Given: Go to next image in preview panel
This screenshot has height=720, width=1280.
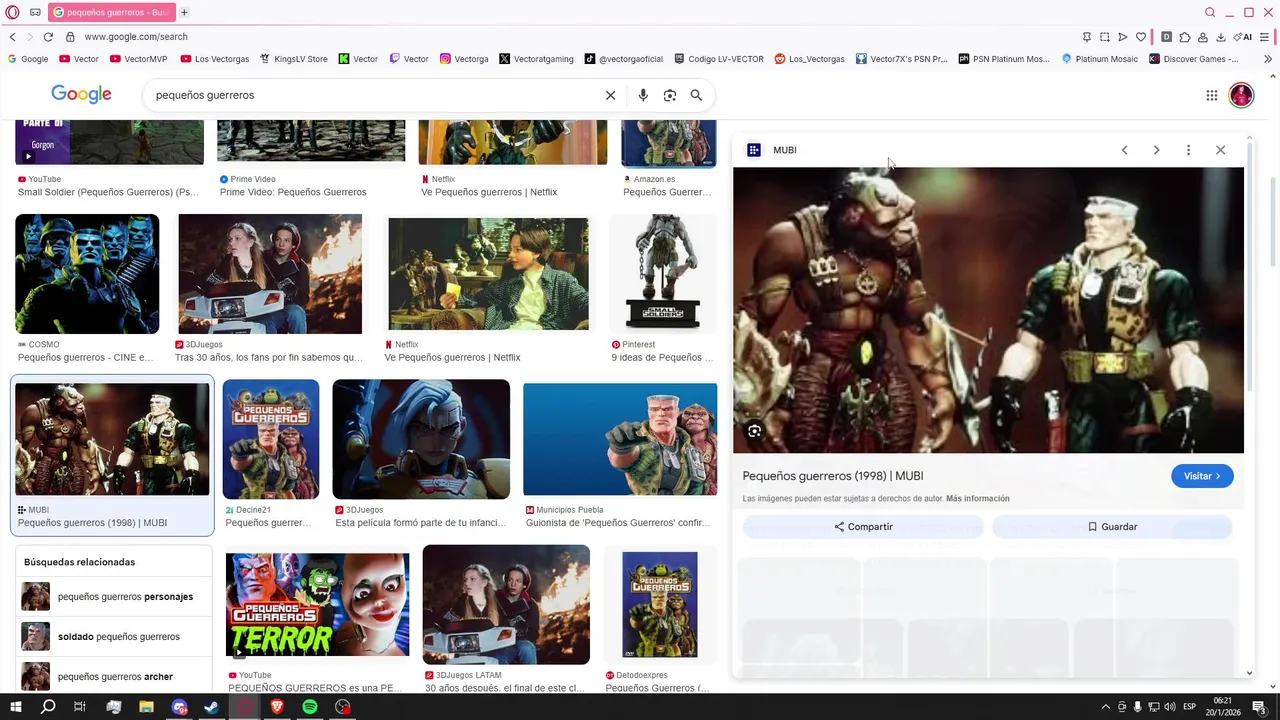Looking at the screenshot, I should point(1156,150).
